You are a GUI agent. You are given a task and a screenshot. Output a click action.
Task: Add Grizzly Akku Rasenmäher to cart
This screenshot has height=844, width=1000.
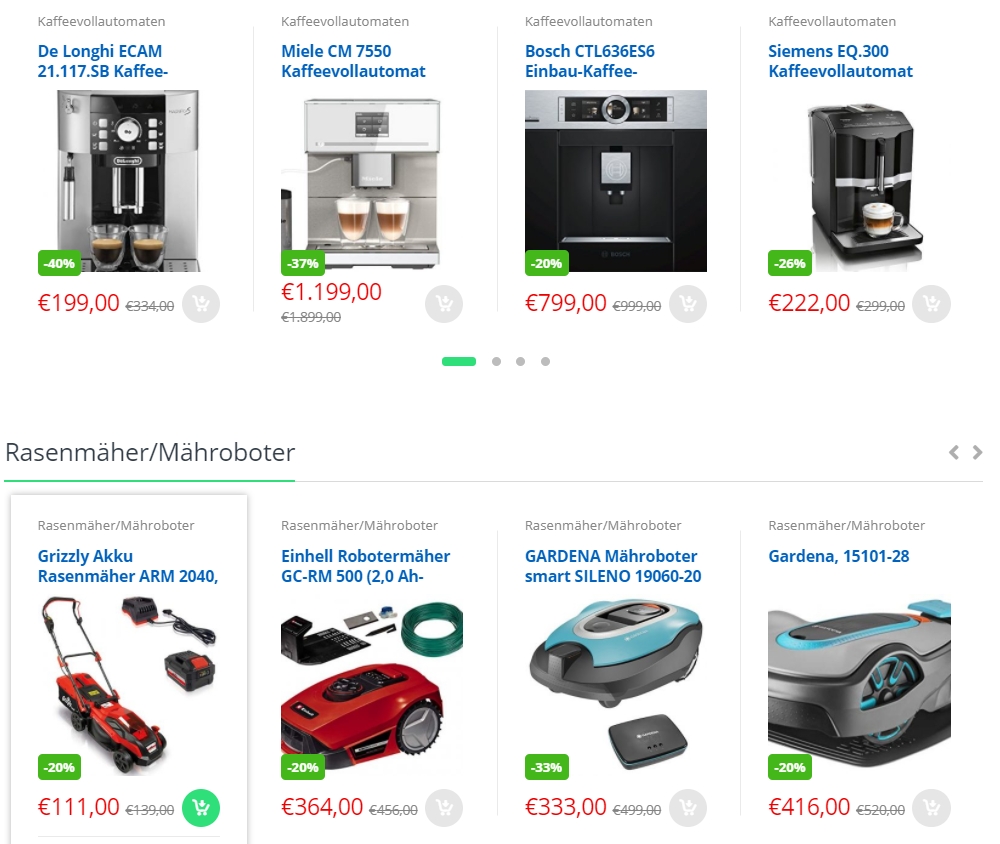point(201,808)
